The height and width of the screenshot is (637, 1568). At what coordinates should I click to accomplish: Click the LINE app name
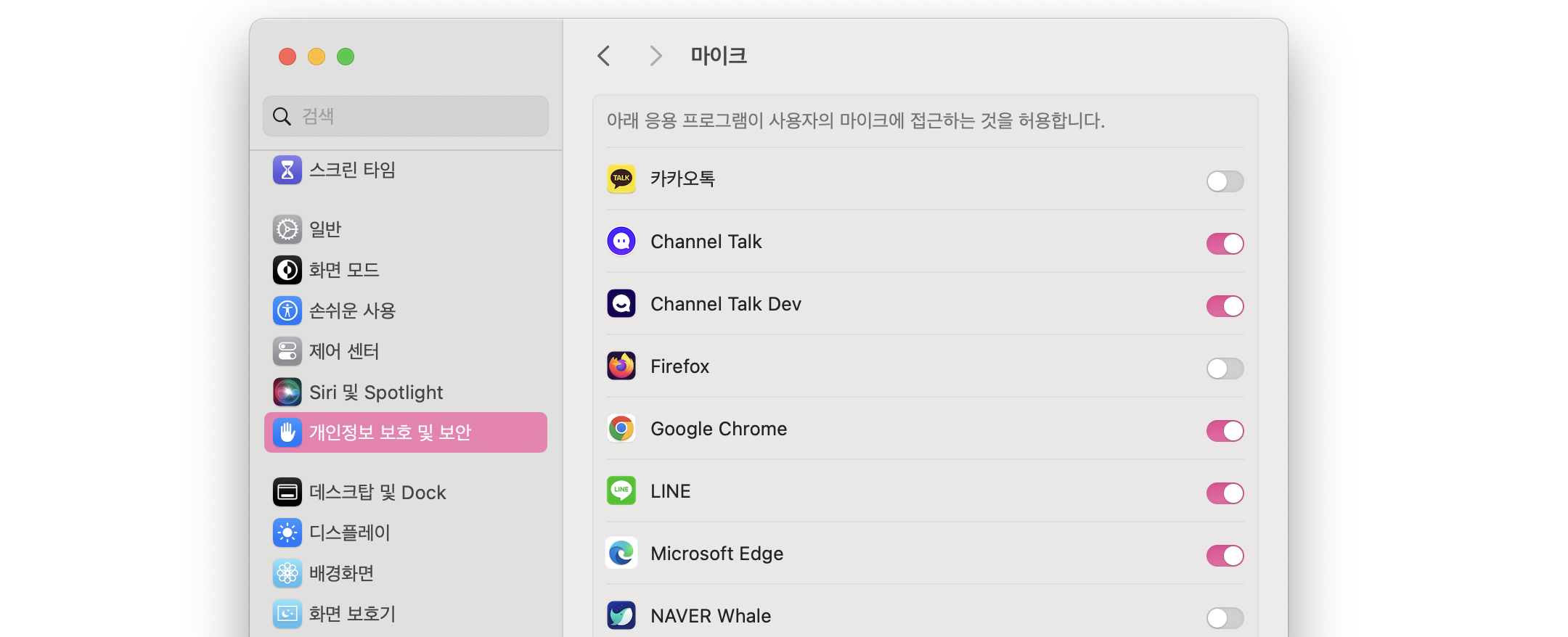point(671,491)
